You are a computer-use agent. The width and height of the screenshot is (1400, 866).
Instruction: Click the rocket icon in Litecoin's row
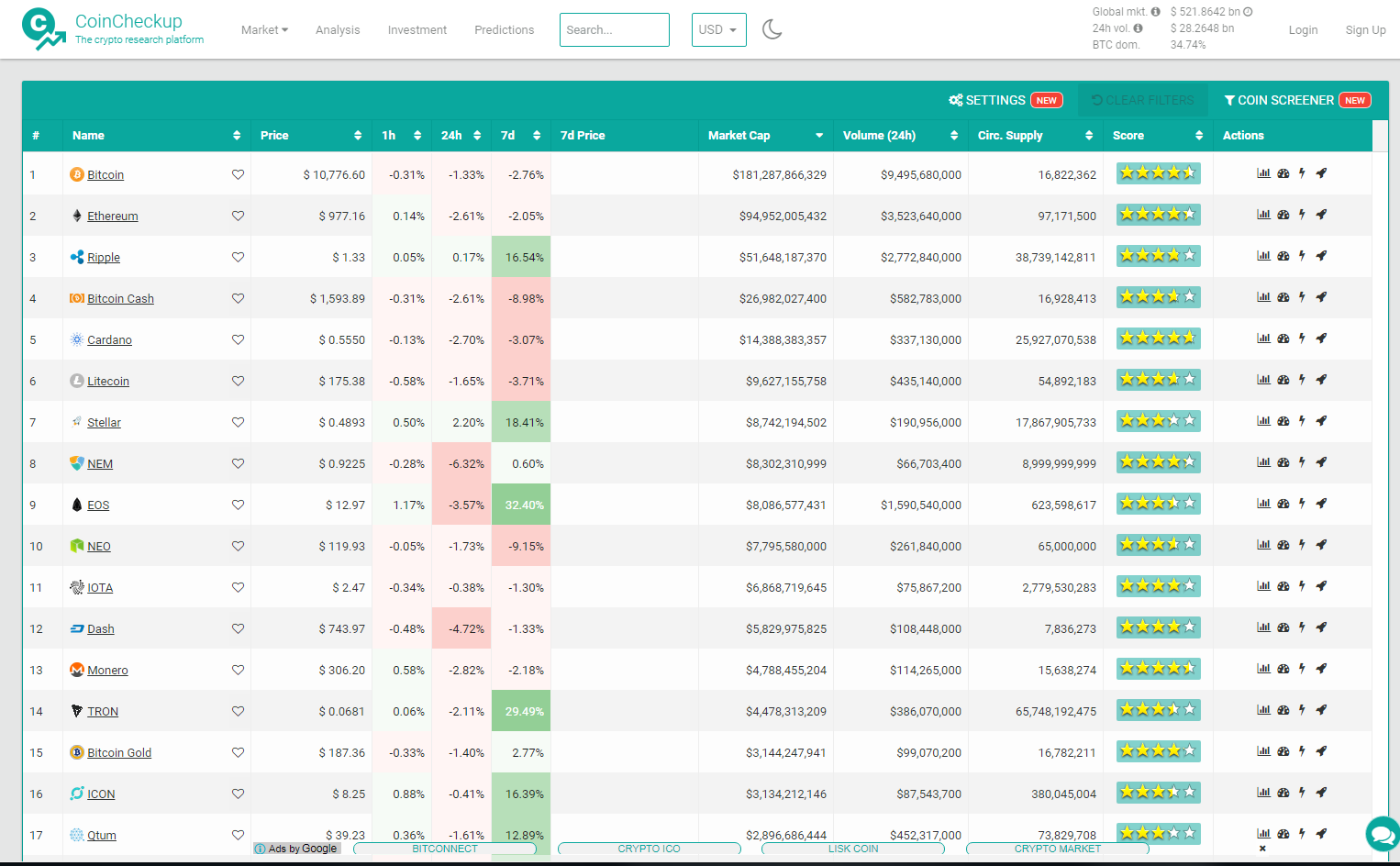click(1321, 379)
